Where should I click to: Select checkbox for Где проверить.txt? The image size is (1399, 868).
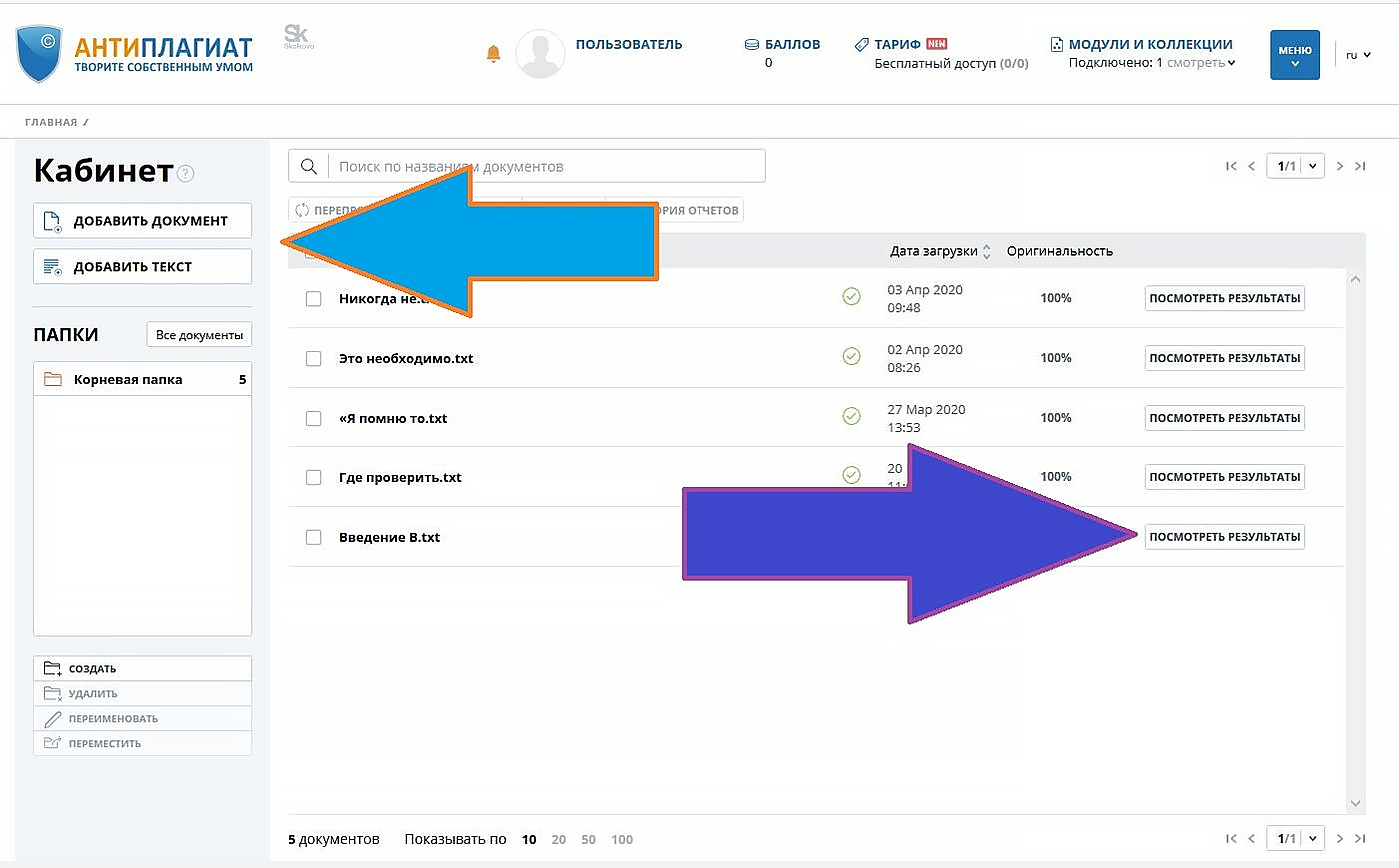313,477
